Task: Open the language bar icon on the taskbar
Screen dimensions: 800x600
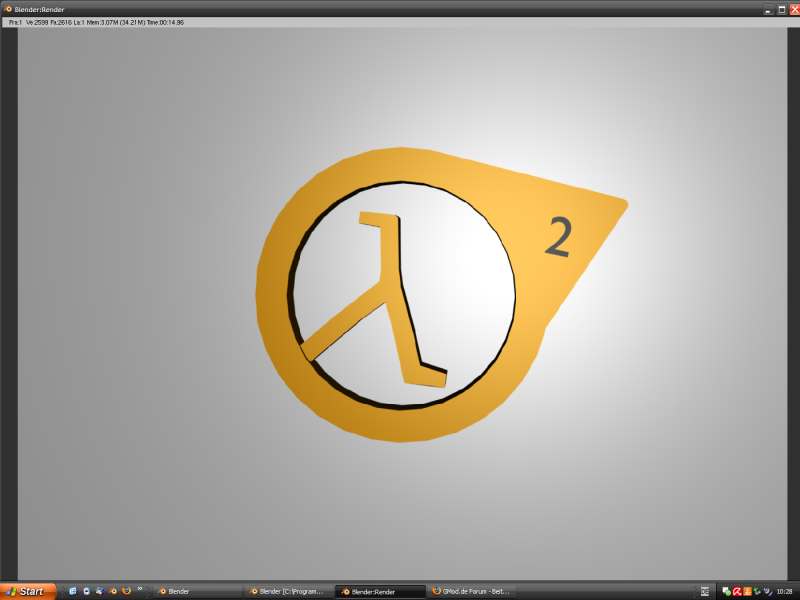Action: pos(704,591)
